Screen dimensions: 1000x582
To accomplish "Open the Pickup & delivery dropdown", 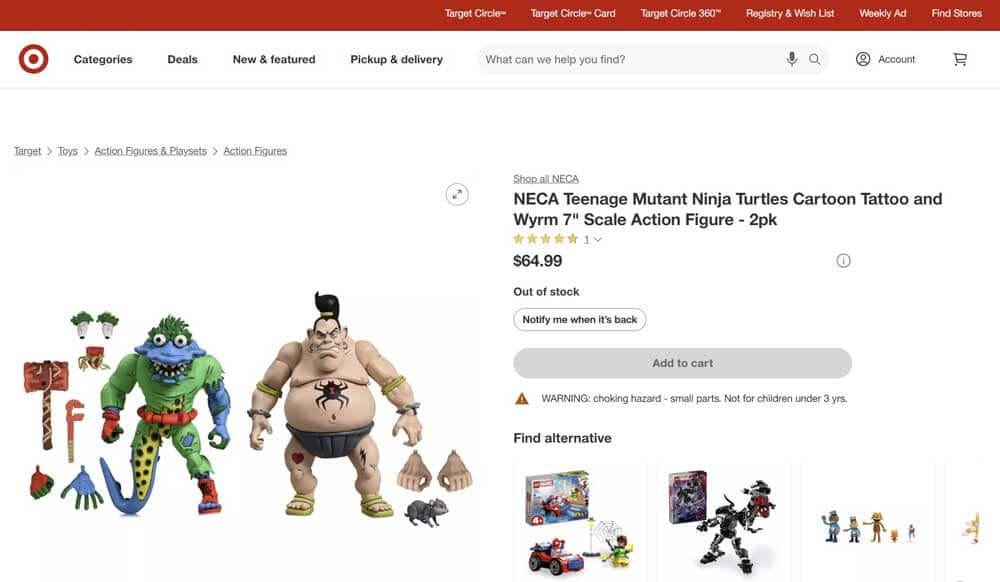I will point(395,59).
